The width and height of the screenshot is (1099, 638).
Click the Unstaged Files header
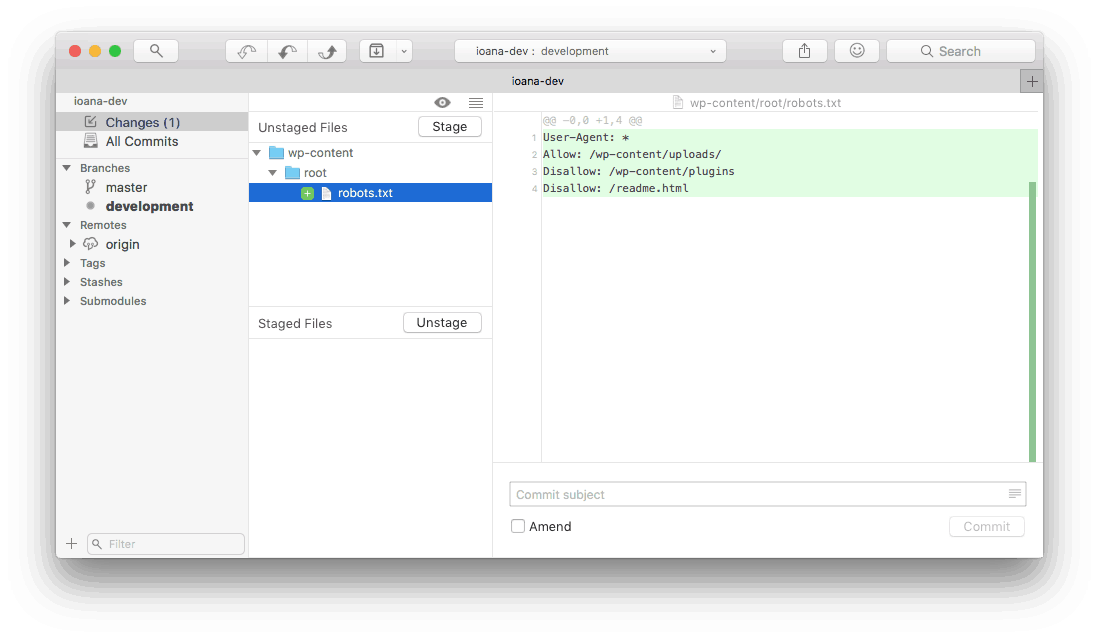click(303, 128)
